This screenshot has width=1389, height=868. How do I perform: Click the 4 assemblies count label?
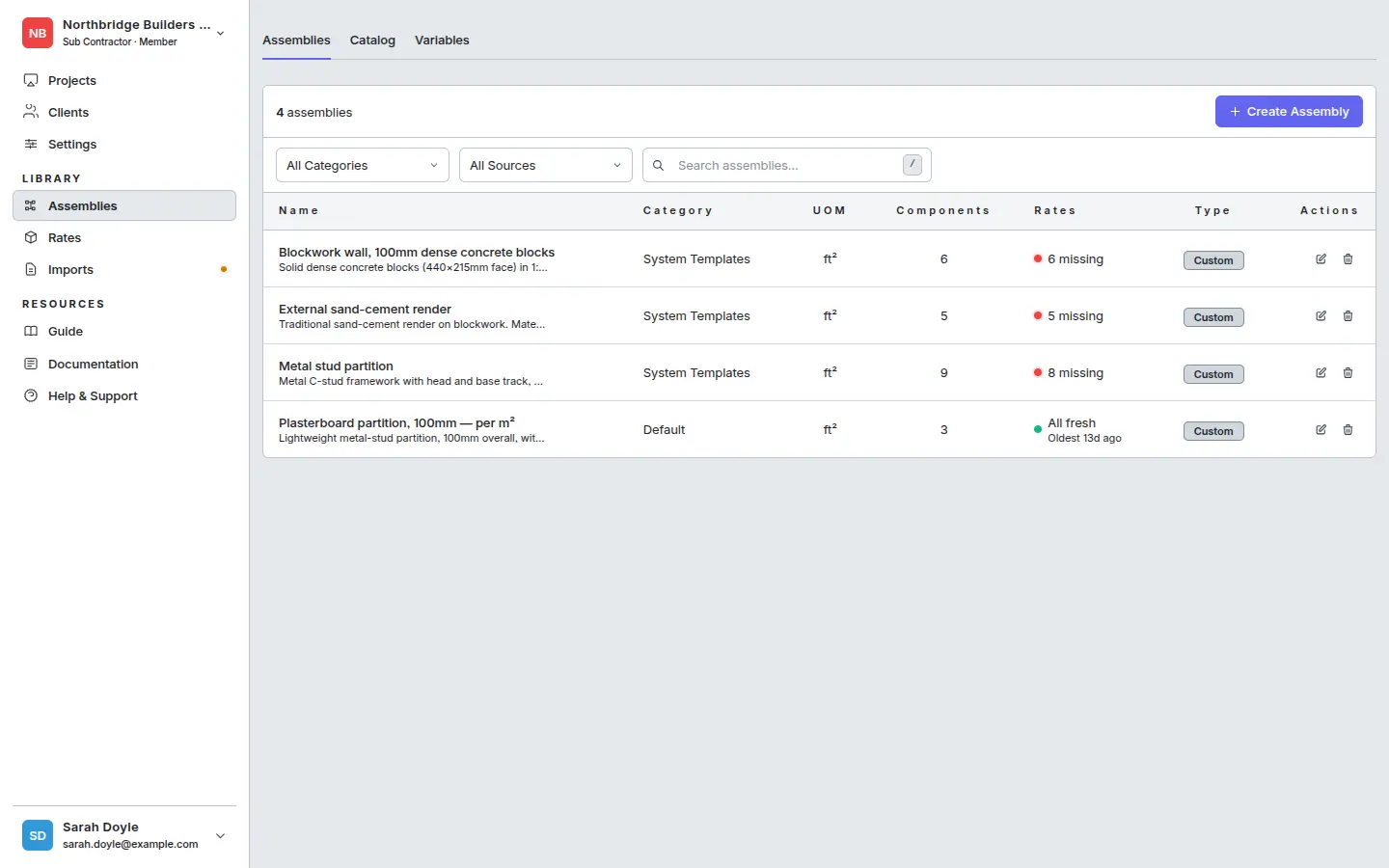(314, 112)
